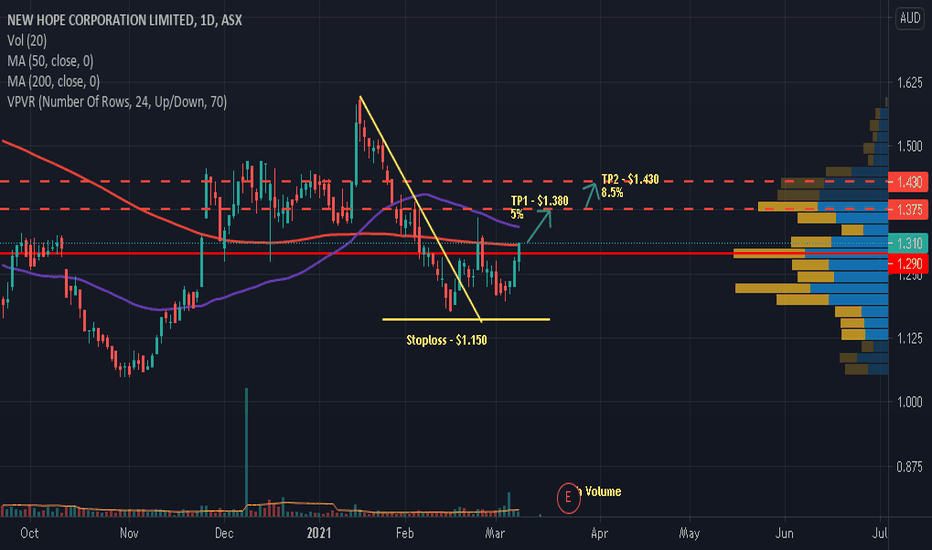Click the 1.000 price axis label

pyautogui.click(x=909, y=402)
